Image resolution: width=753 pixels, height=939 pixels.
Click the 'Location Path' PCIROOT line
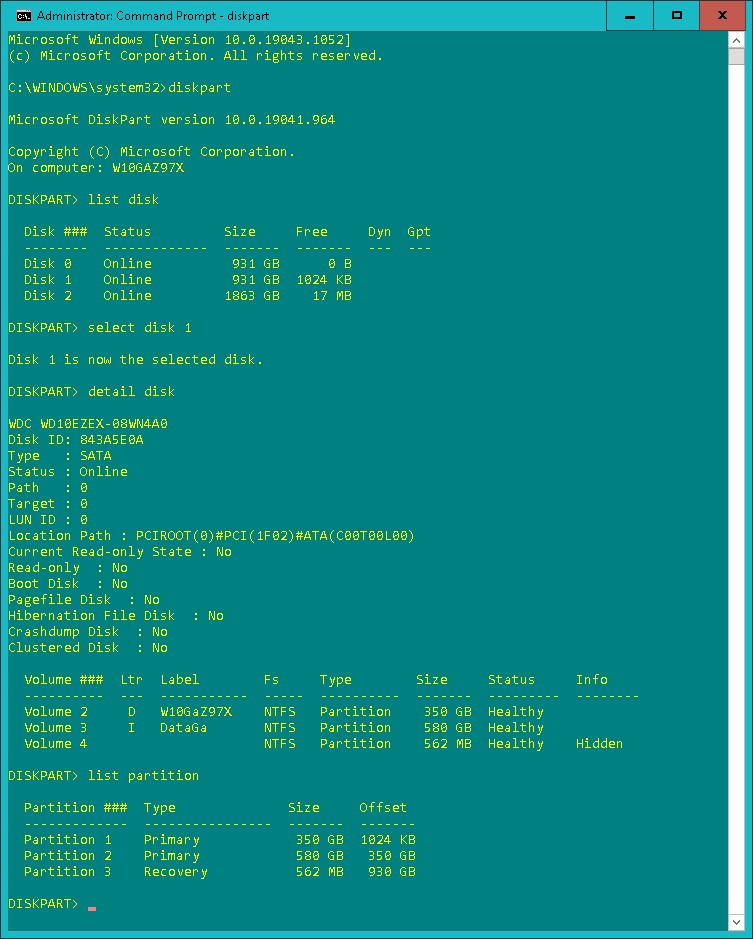pyautogui.click(x=211, y=535)
